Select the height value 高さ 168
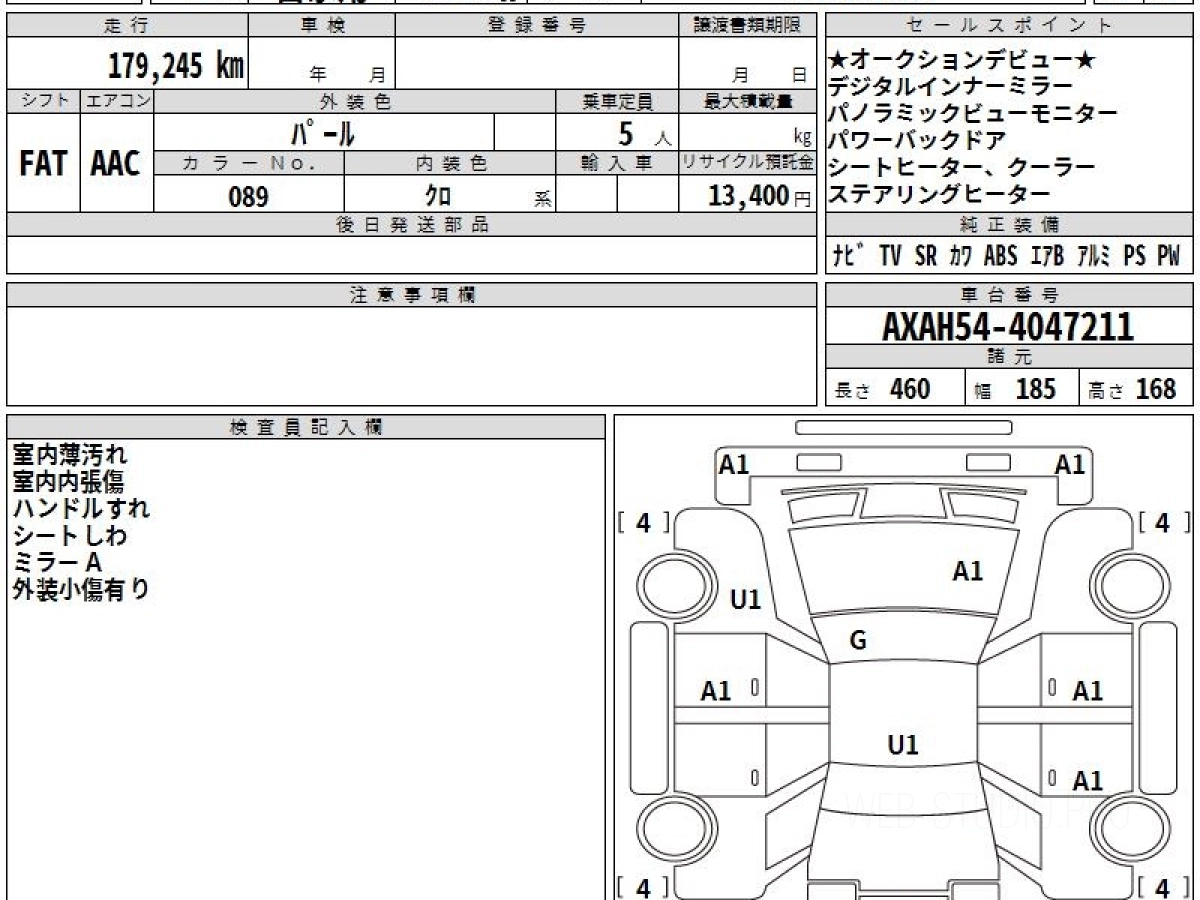The image size is (1200, 900). [x=1133, y=389]
